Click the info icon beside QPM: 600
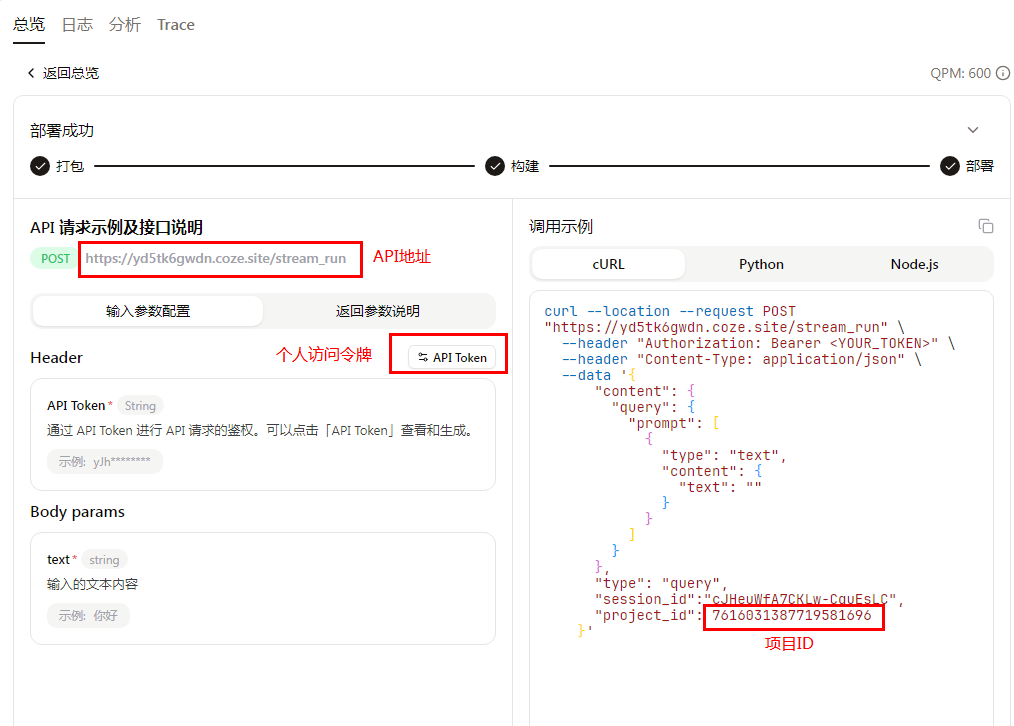 (x=1003, y=73)
